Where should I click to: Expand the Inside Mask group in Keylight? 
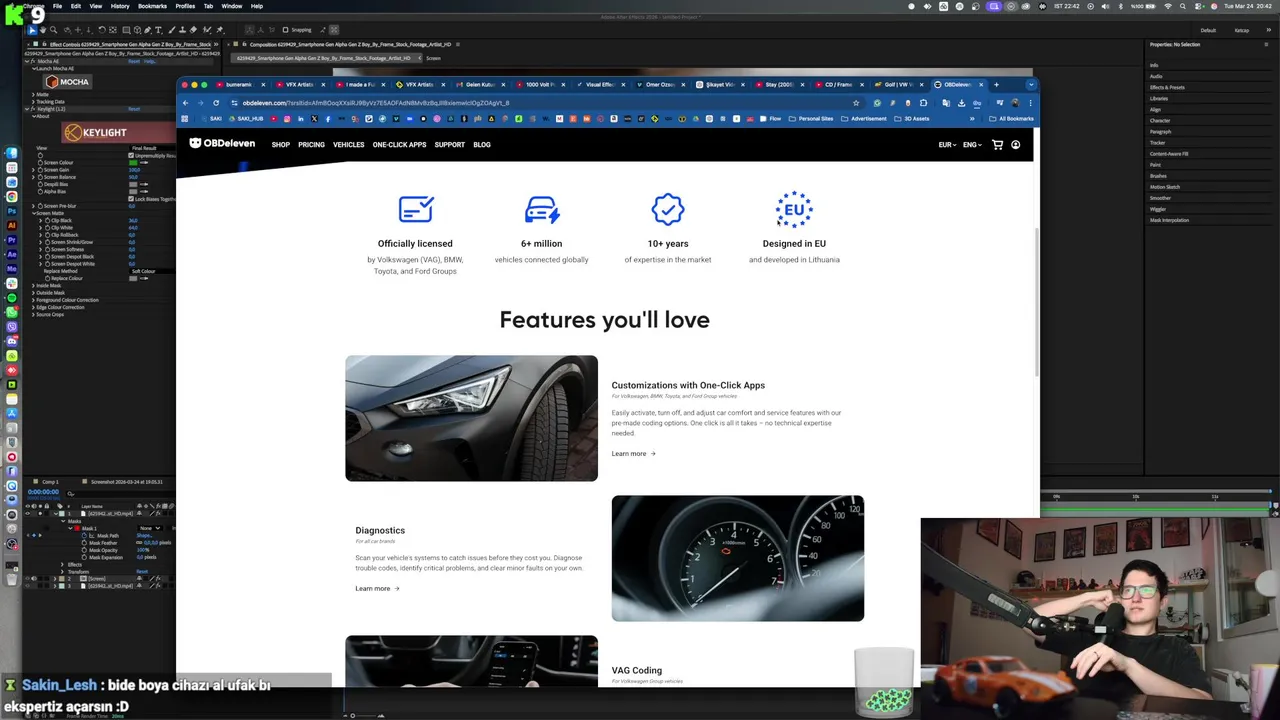tap(33, 286)
